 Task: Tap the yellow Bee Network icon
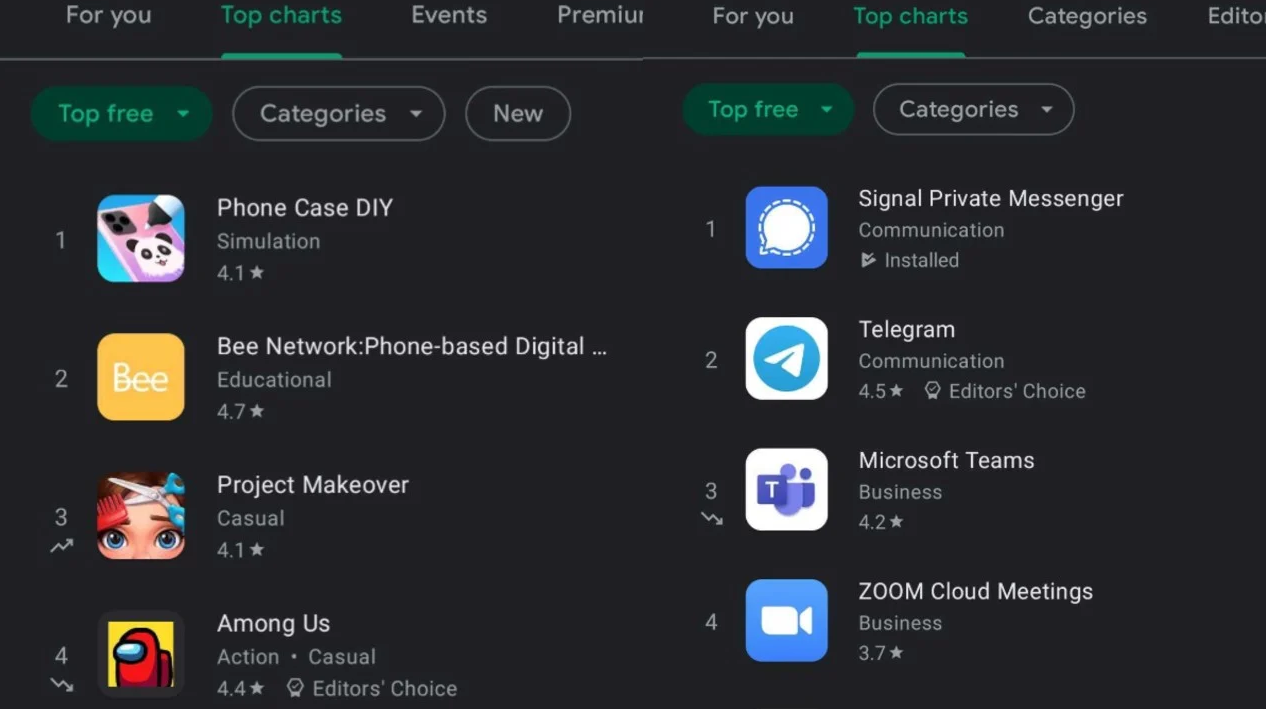(x=140, y=377)
